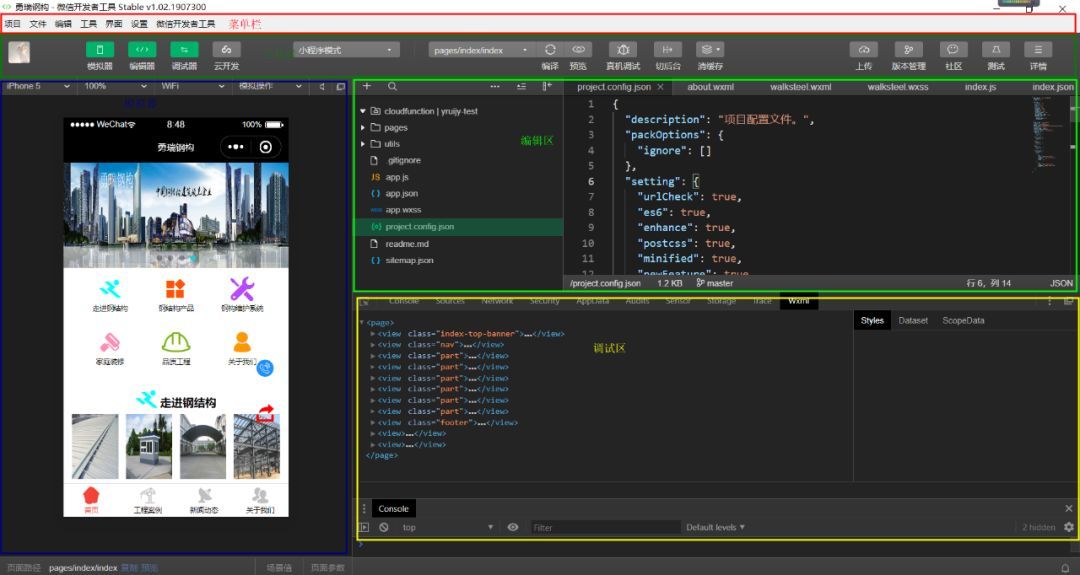The height and width of the screenshot is (575, 1080).
Task: Toggle the 模拟器 simulator panel button
Action: pos(100,50)
